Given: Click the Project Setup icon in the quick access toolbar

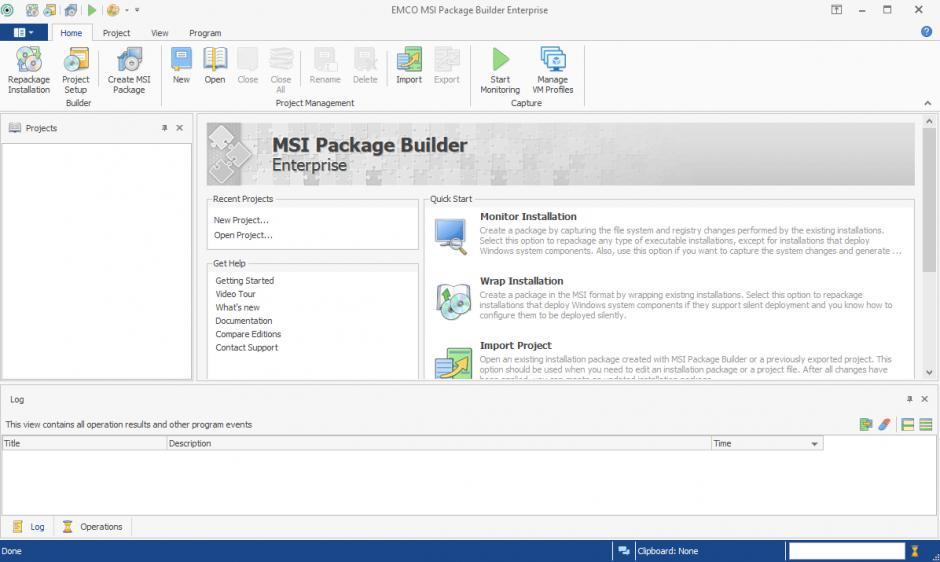Looking at the screenshot, I should click(50, 10).
